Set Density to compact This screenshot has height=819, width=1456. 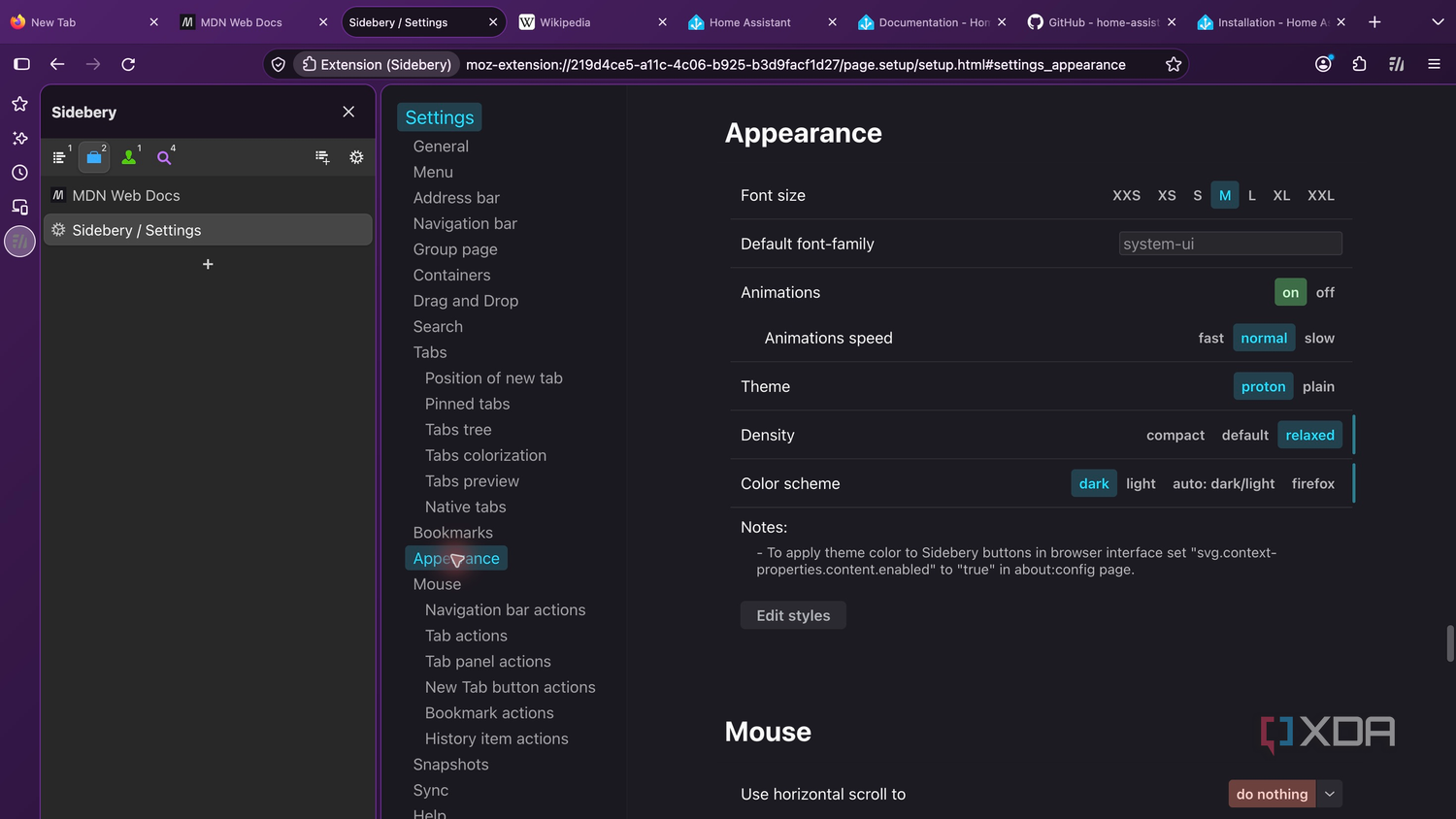point(1175,435)
